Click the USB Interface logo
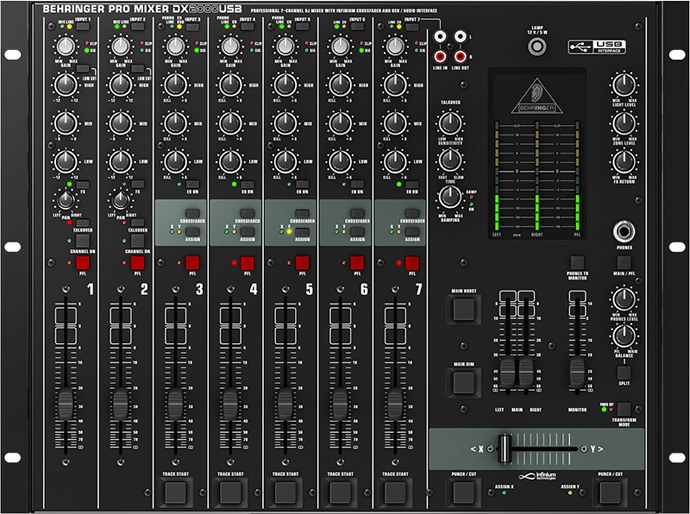690x514 pixels. [x=598, y=47]
